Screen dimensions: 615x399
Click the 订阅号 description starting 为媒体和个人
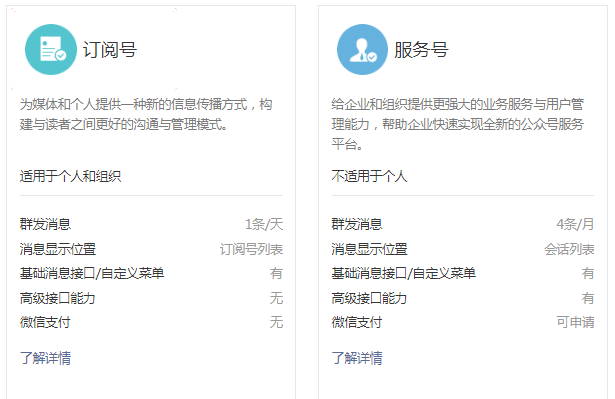point(146,114)
